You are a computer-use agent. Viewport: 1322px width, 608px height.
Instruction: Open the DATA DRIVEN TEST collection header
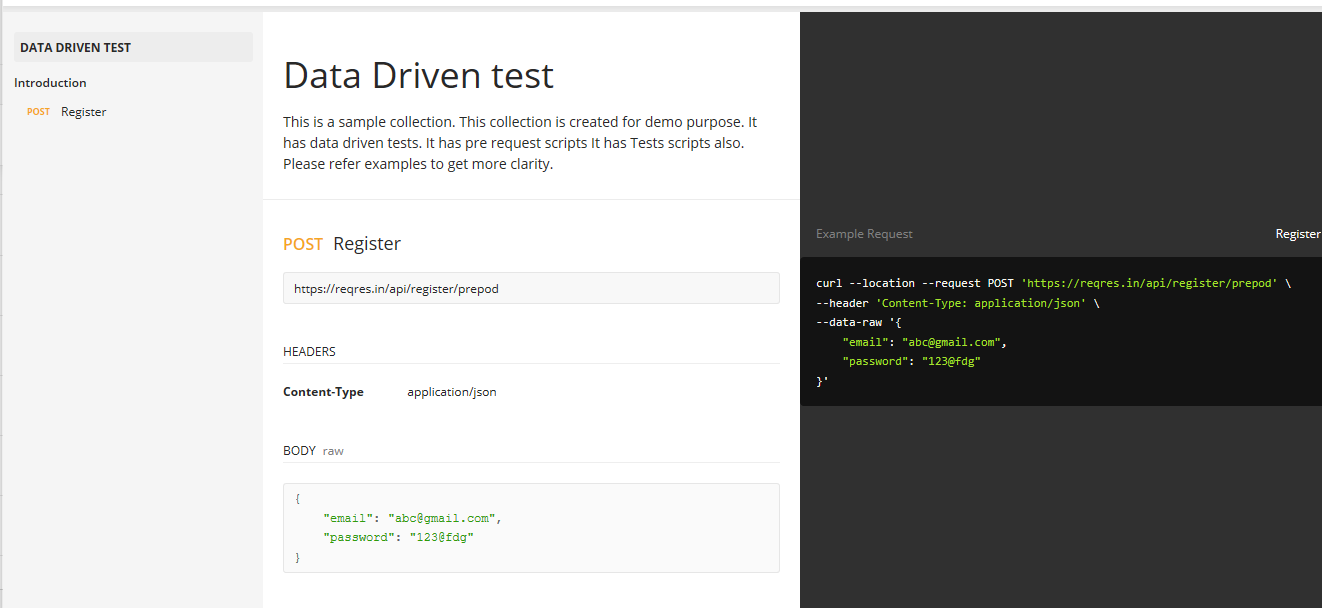tap(133, 47)
